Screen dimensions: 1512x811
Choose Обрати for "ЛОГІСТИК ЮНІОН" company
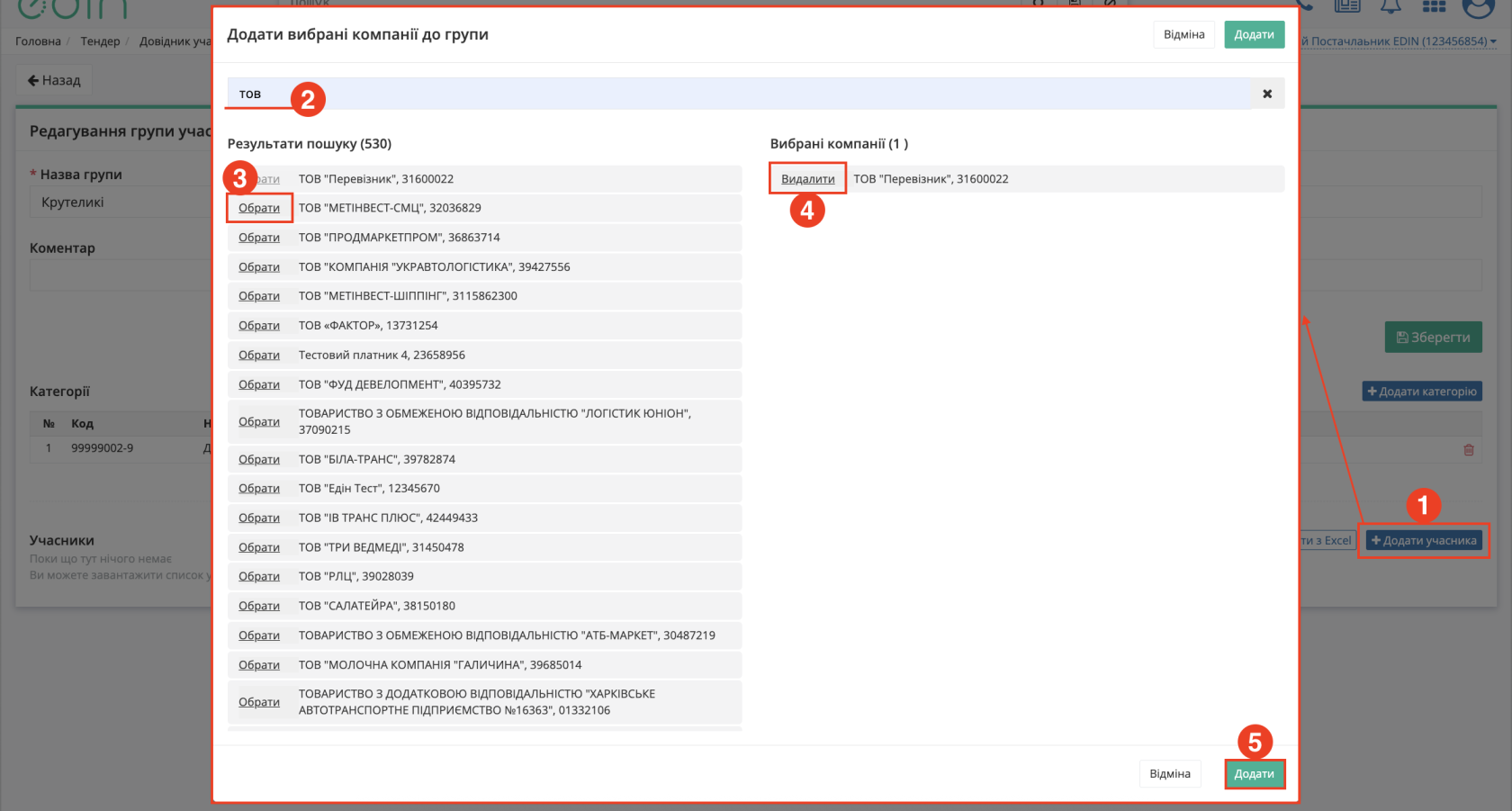(259, 422)
